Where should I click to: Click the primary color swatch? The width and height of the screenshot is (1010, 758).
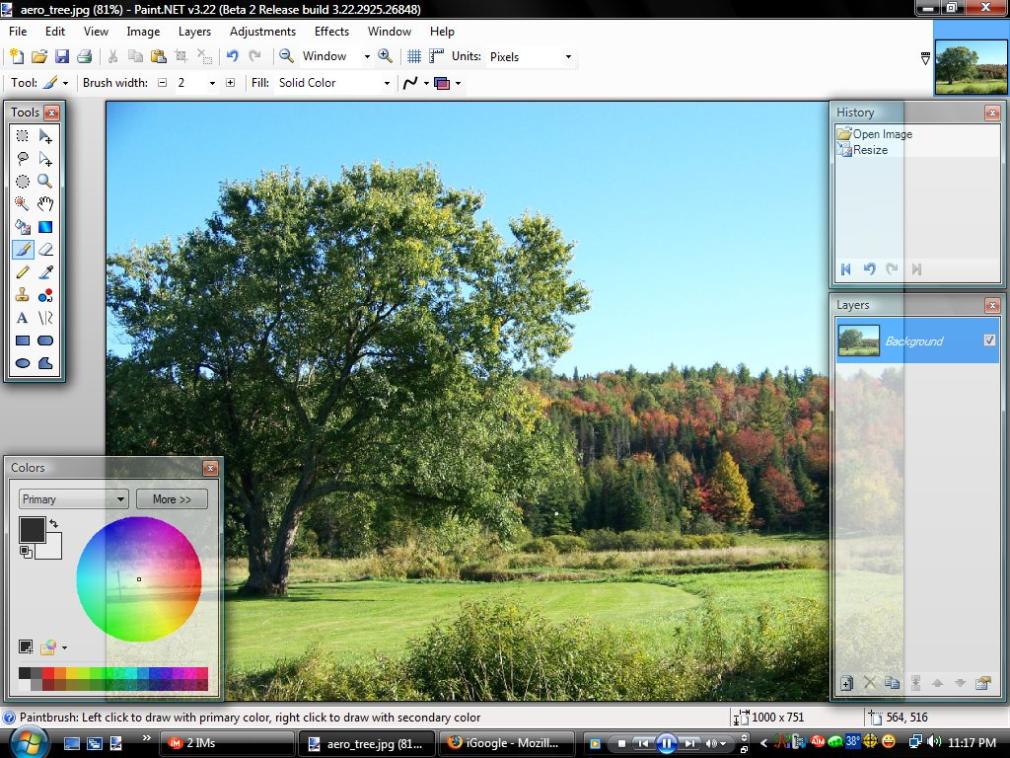coord(32,530)
